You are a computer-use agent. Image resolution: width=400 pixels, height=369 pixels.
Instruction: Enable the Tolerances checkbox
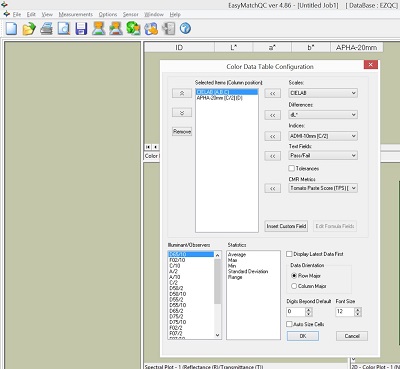tap(292, 168)
